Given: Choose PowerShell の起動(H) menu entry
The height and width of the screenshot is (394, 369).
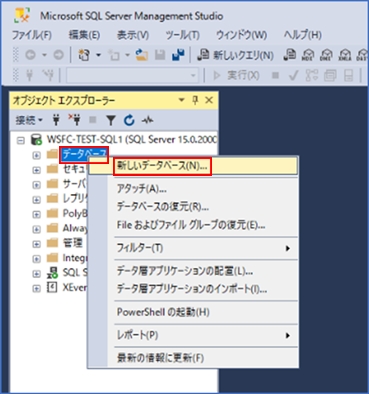Looking at the screenshot, I should point(193,312).
